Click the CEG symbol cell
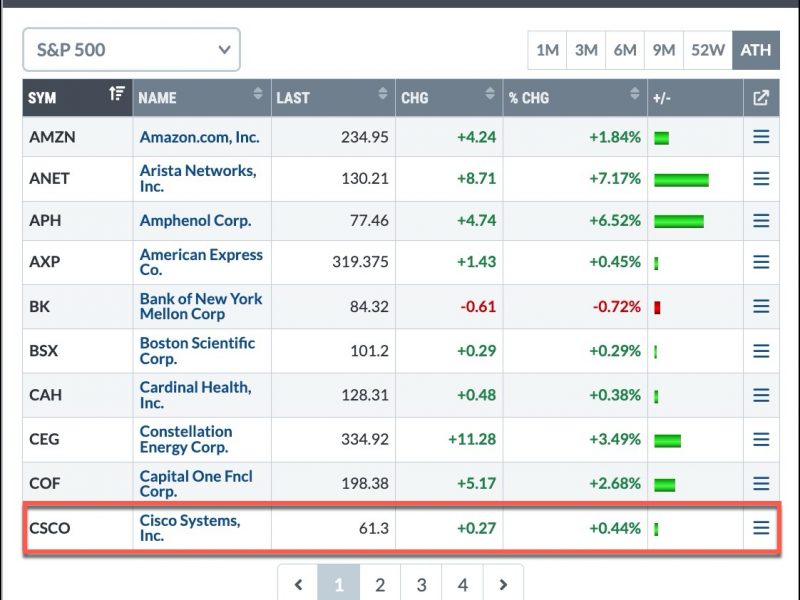800x600 pixels. tap(78, 439)
